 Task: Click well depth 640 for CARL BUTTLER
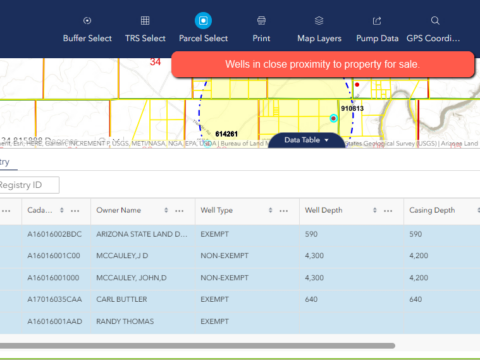point(311,299)
